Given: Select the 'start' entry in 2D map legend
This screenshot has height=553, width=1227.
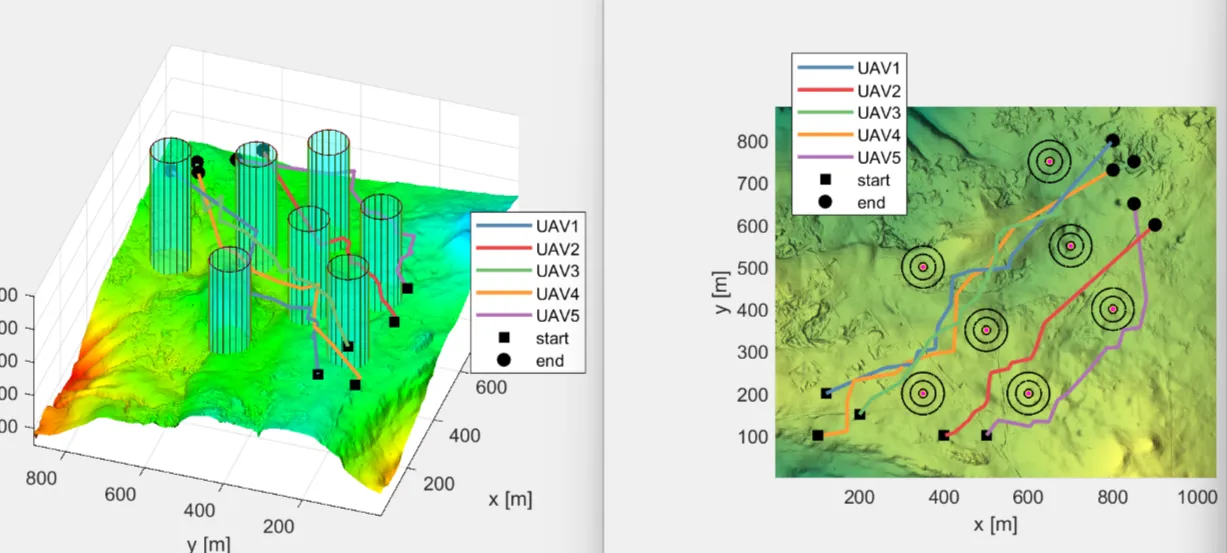Looking at the screenshot, I should click(872, 180).
